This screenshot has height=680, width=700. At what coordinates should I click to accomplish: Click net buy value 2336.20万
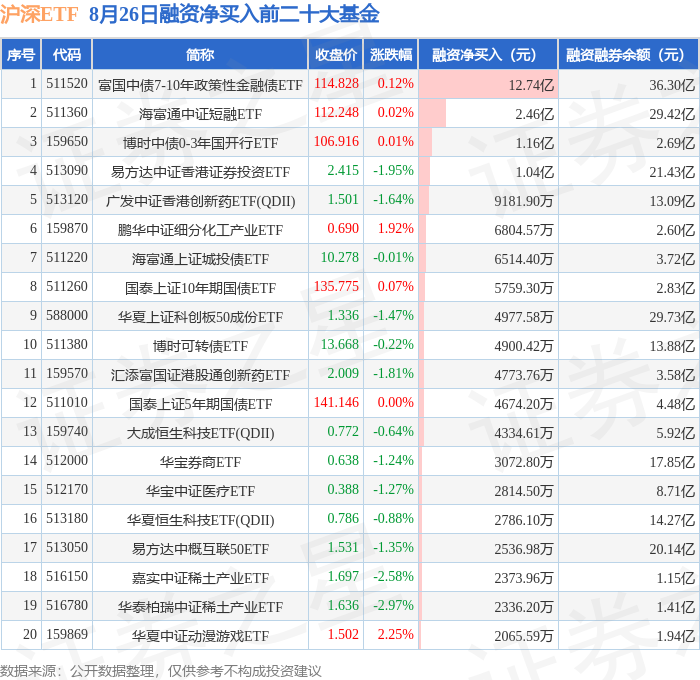[524, 607]
